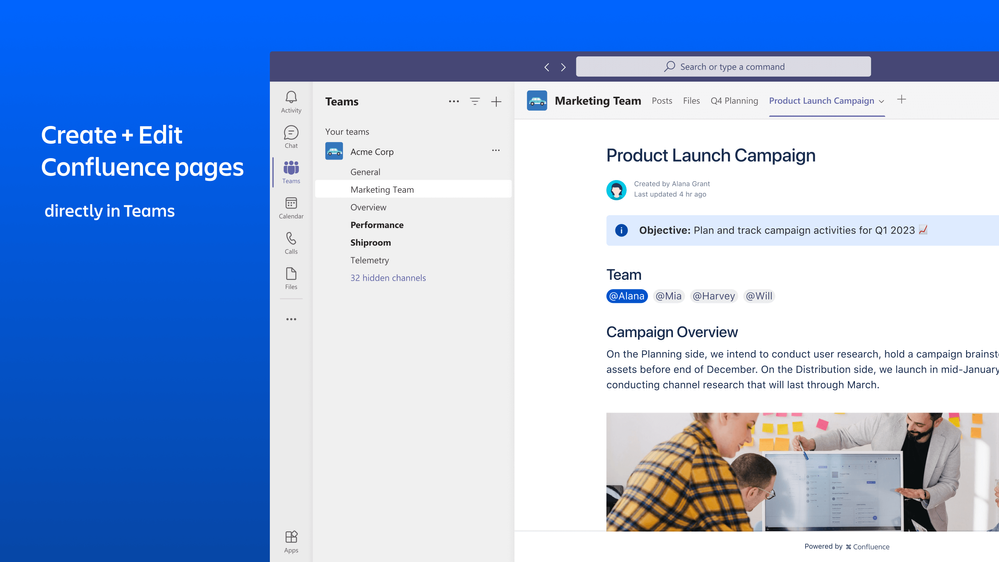Click the Acme Corp team avatar
Viewport: 999px width, 562px height.
[334, 151]
